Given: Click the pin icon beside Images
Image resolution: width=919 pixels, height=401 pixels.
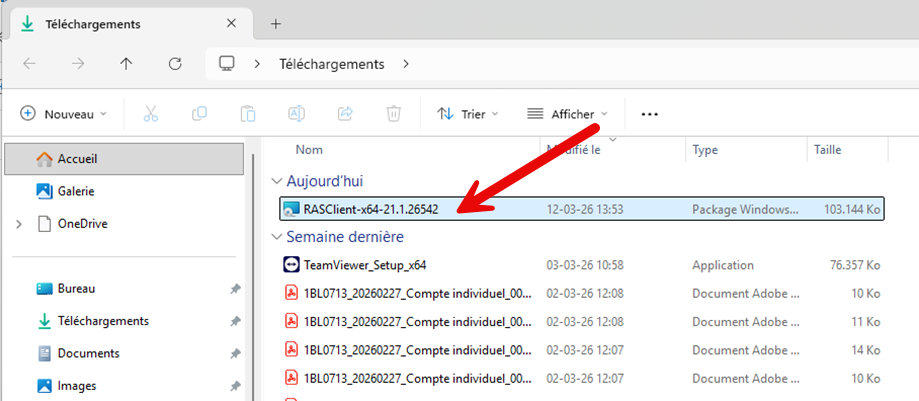Looking at the screenshot, I should (235, 386).
